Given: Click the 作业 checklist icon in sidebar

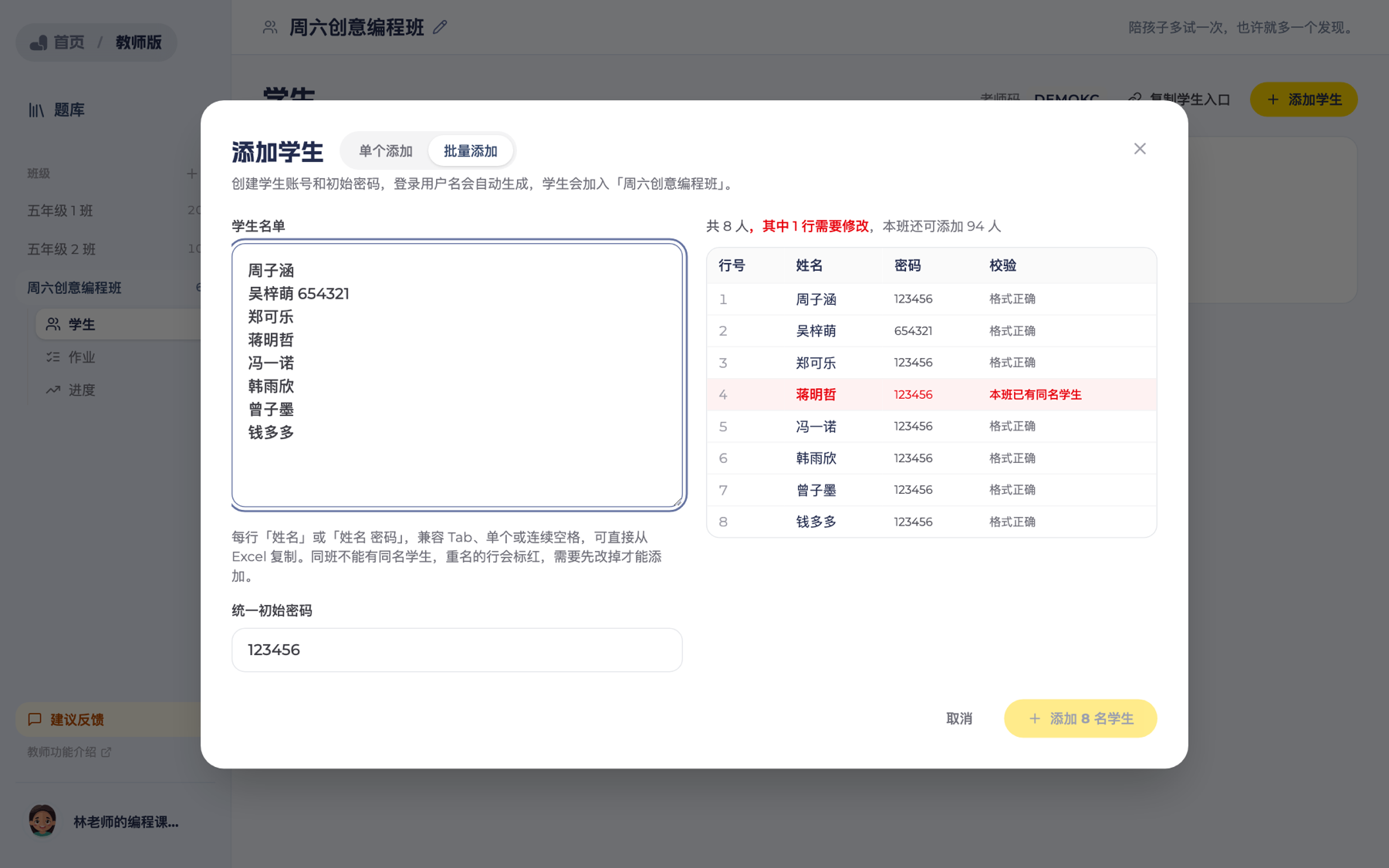Looking at the screenshot, I should 53,357.
